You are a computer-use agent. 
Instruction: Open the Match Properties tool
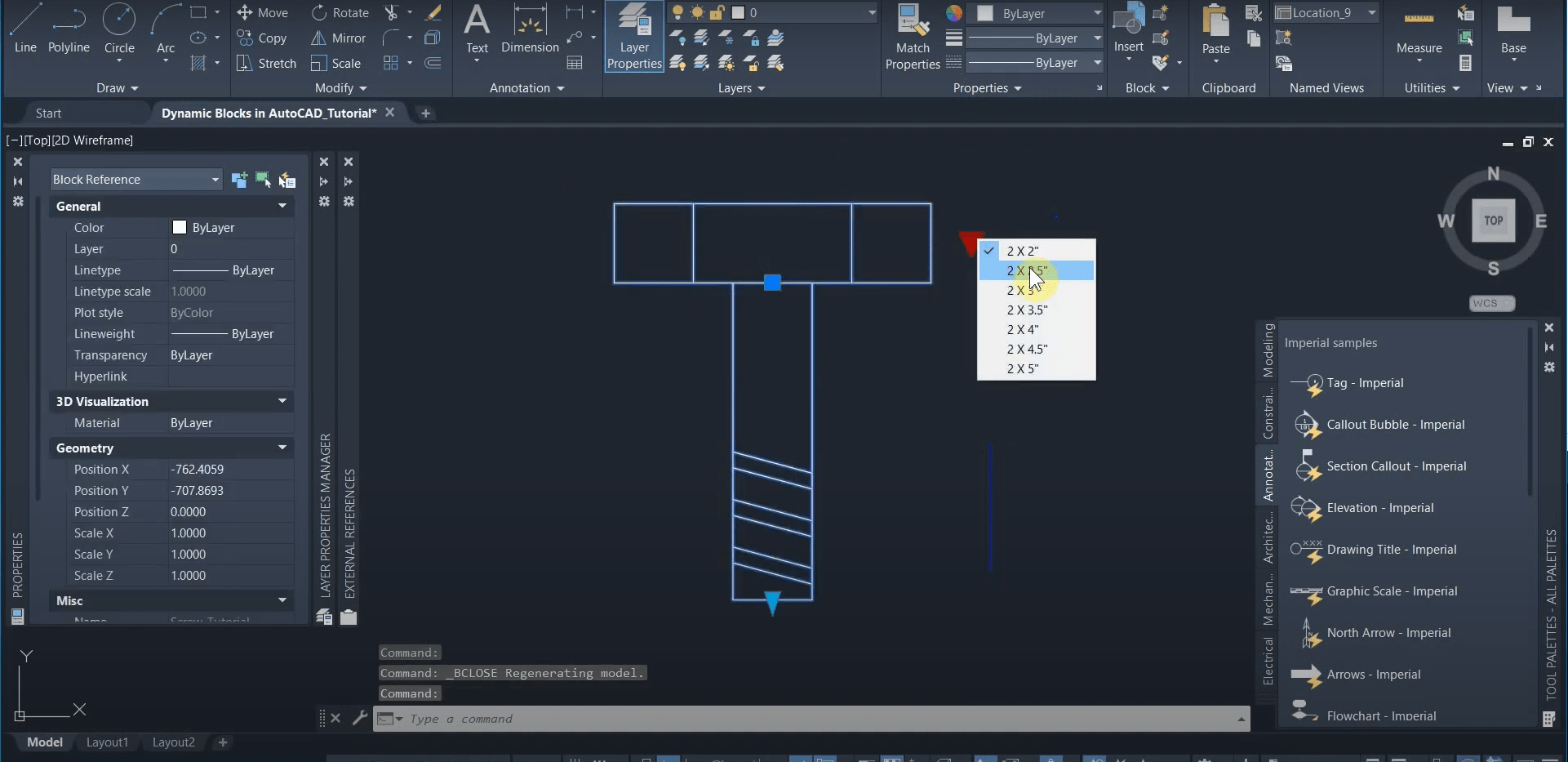(x=913, y=38)
